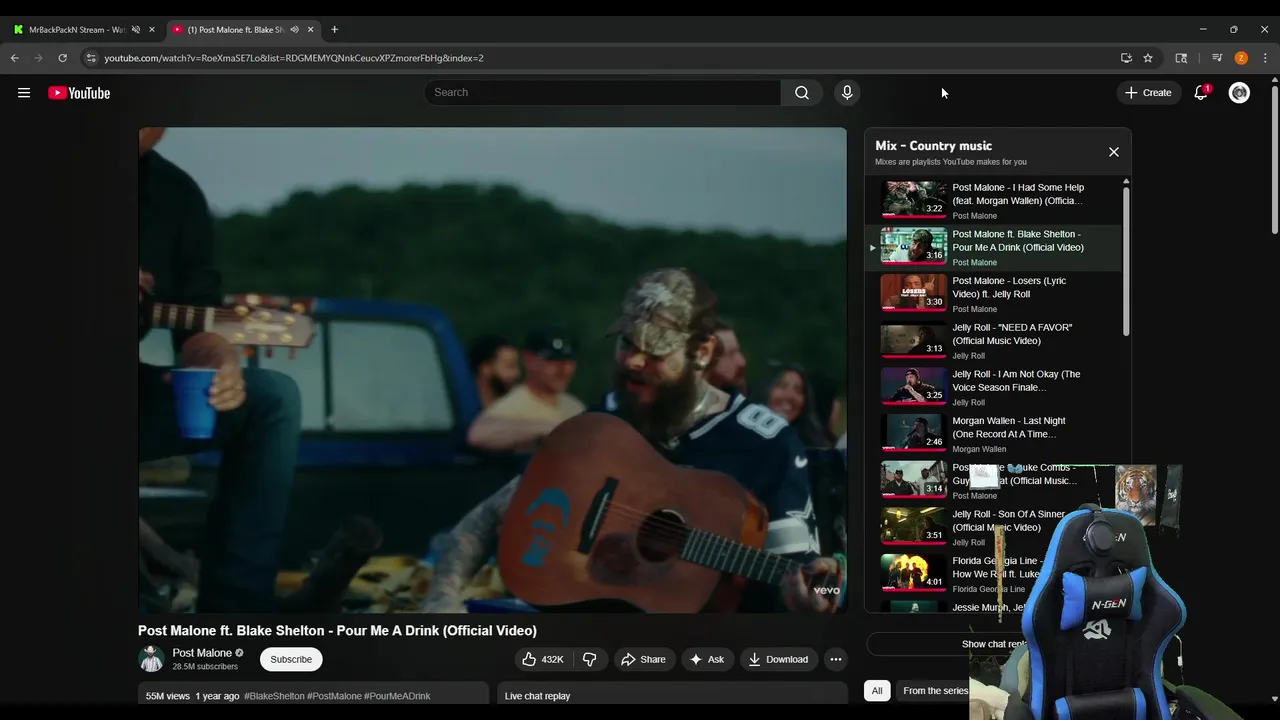This screenshot has height=720, width=1280.
Task: Subscribe to Post Malone channel
Action: (x=291, y=659)
